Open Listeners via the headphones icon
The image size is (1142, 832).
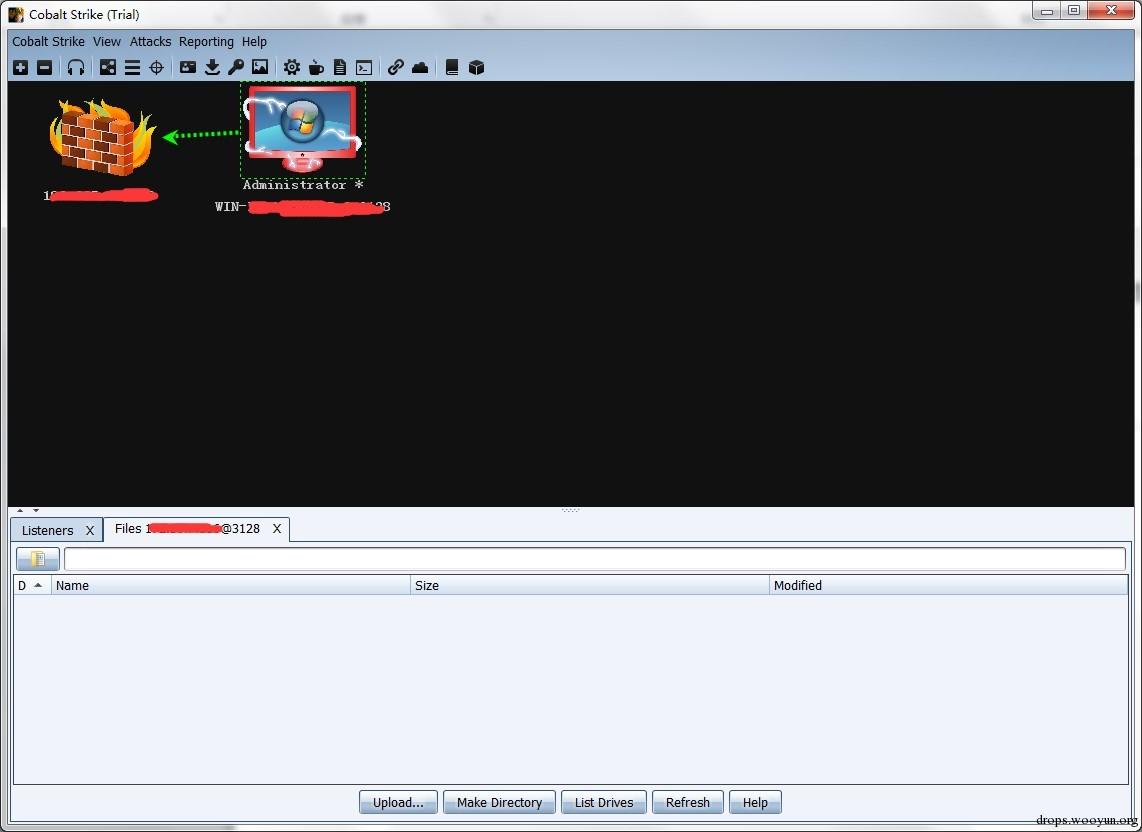[x=76, y=68]
